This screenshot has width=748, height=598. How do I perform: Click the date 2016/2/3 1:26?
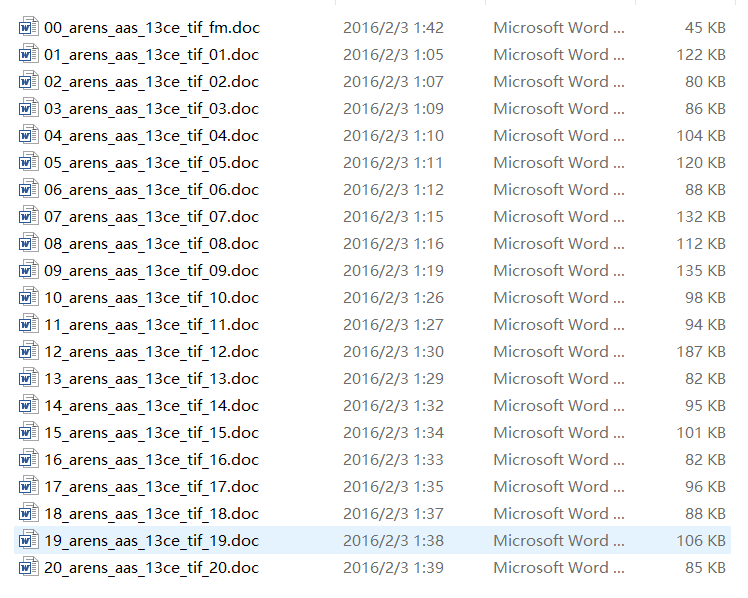[x=394, y=298]
